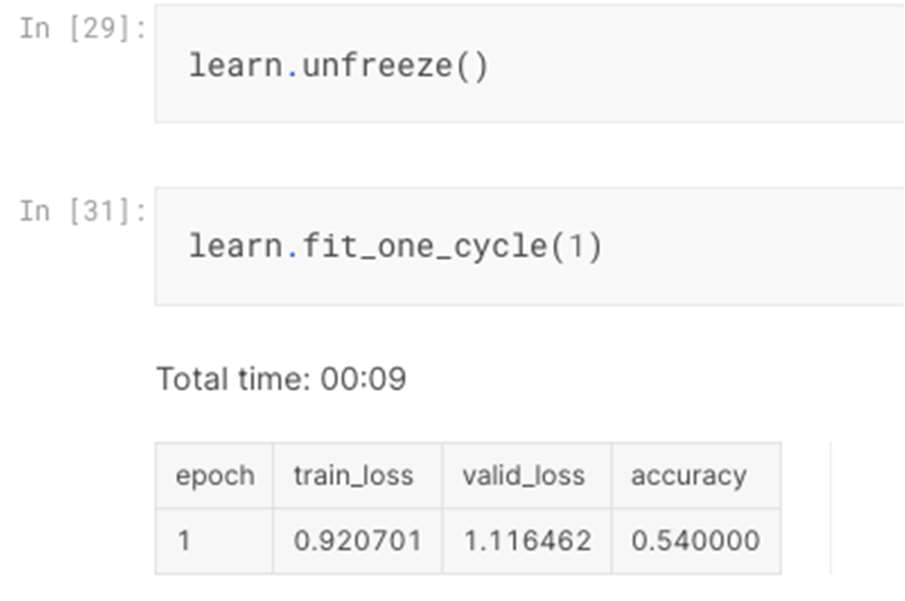
Task: Select the valid_loss value 1.116462
Action: pyautogui.click(x=527, y=541)
